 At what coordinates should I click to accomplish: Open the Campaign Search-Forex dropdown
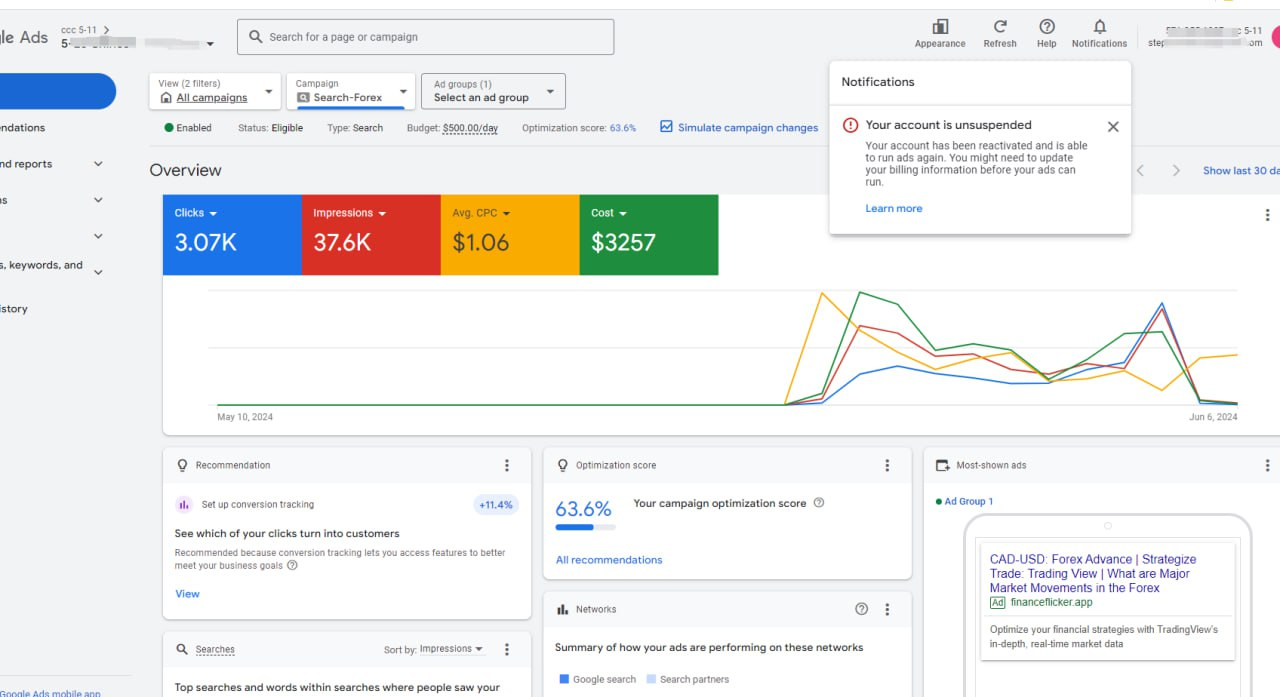[351, 91]
